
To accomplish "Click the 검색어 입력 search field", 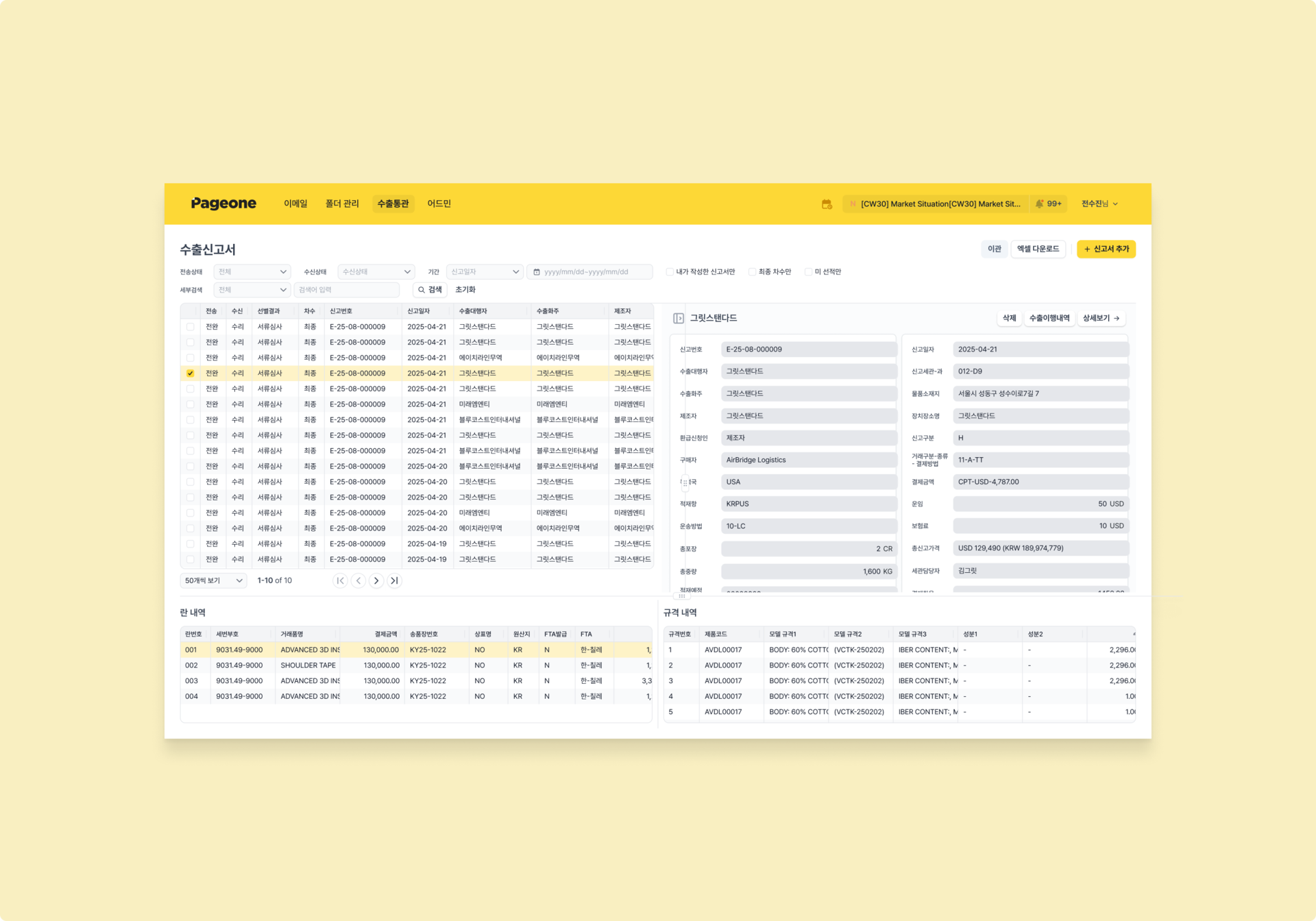I will click(346, 290).
